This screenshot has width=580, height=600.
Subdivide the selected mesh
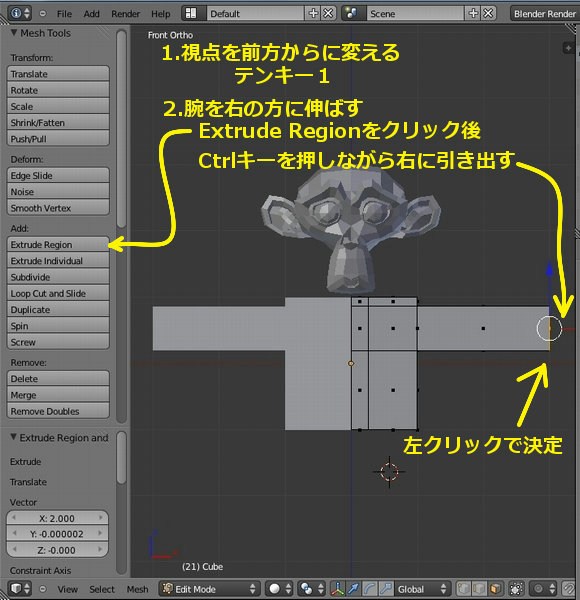tap(58, 277)
